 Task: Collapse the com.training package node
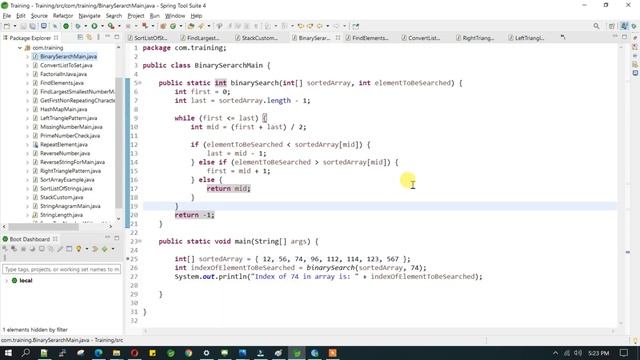tap(20, 48)
